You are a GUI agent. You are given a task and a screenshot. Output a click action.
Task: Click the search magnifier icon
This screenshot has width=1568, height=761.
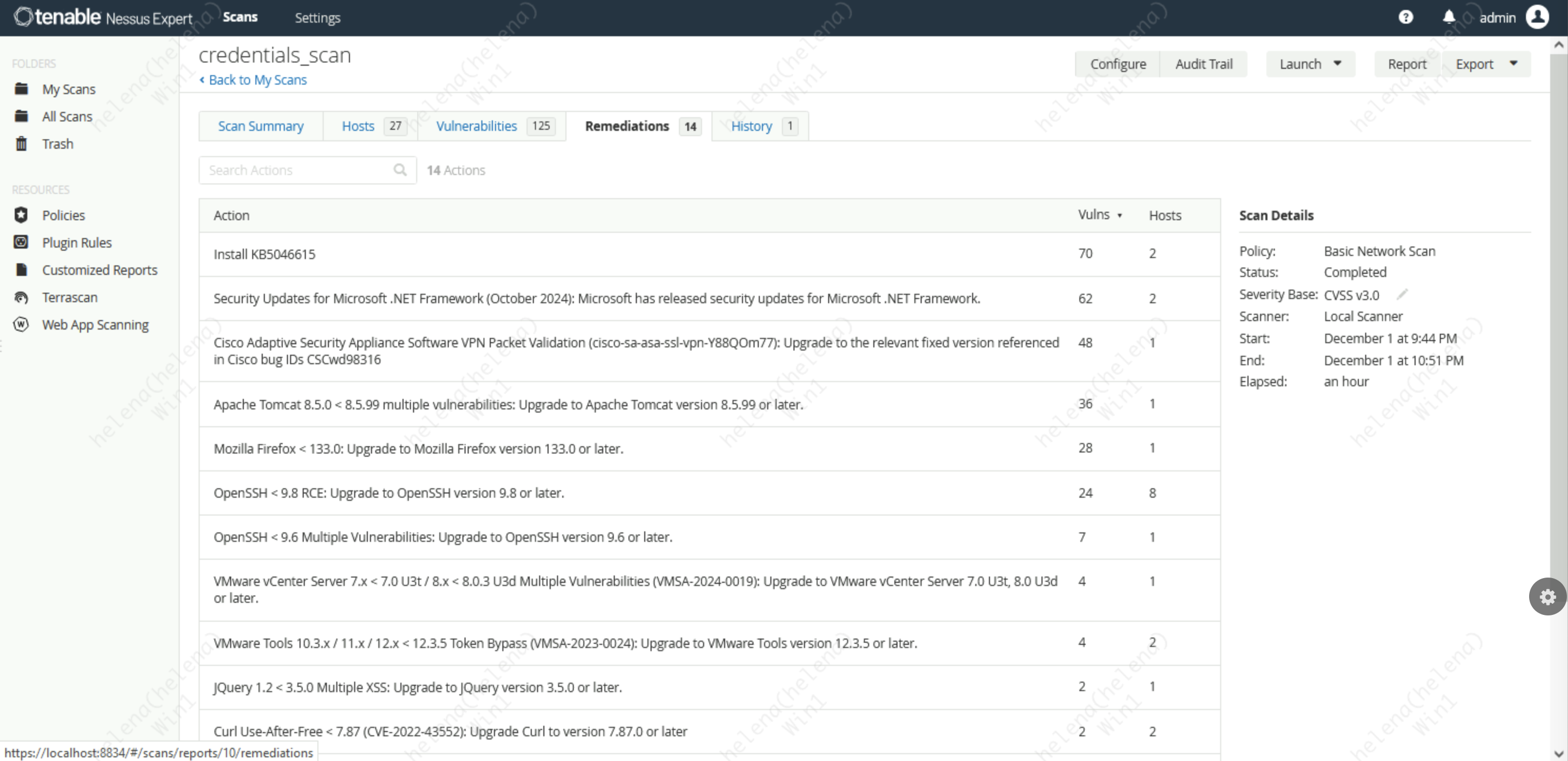[400, 170]
